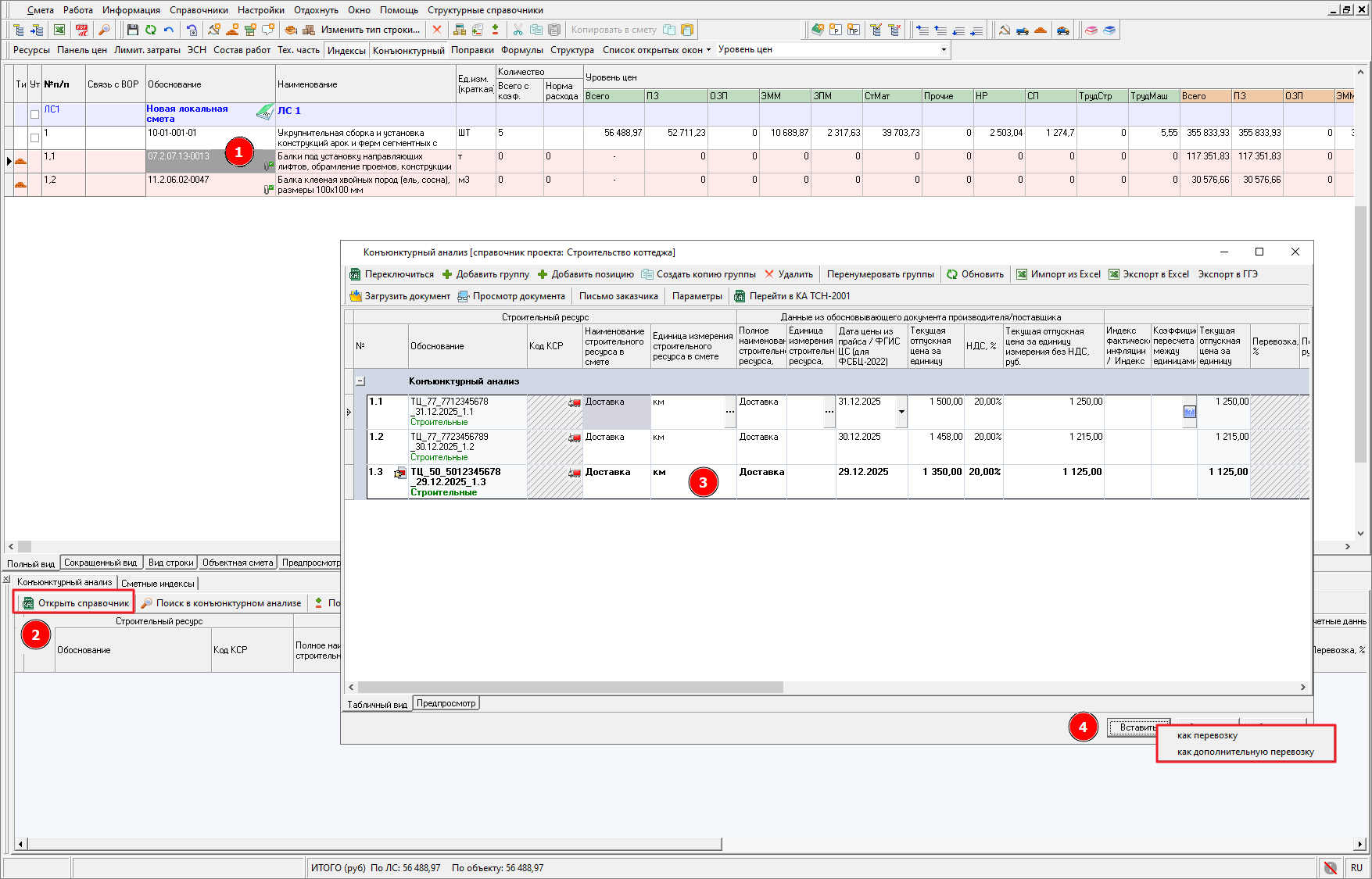Open date dropdown for 31.12.2025 cell

(901, 412)
